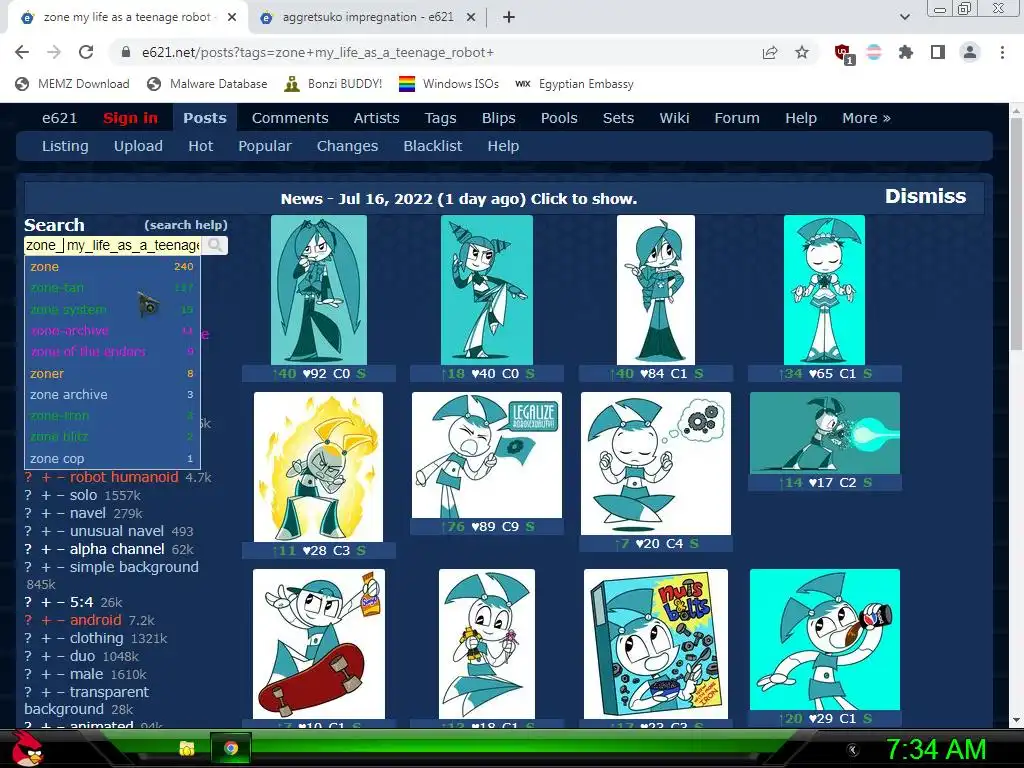The height and width of the screenshot is (768, 1024).
Task: Click the Posts navigation tab
Action: click(x=204, y=118)
